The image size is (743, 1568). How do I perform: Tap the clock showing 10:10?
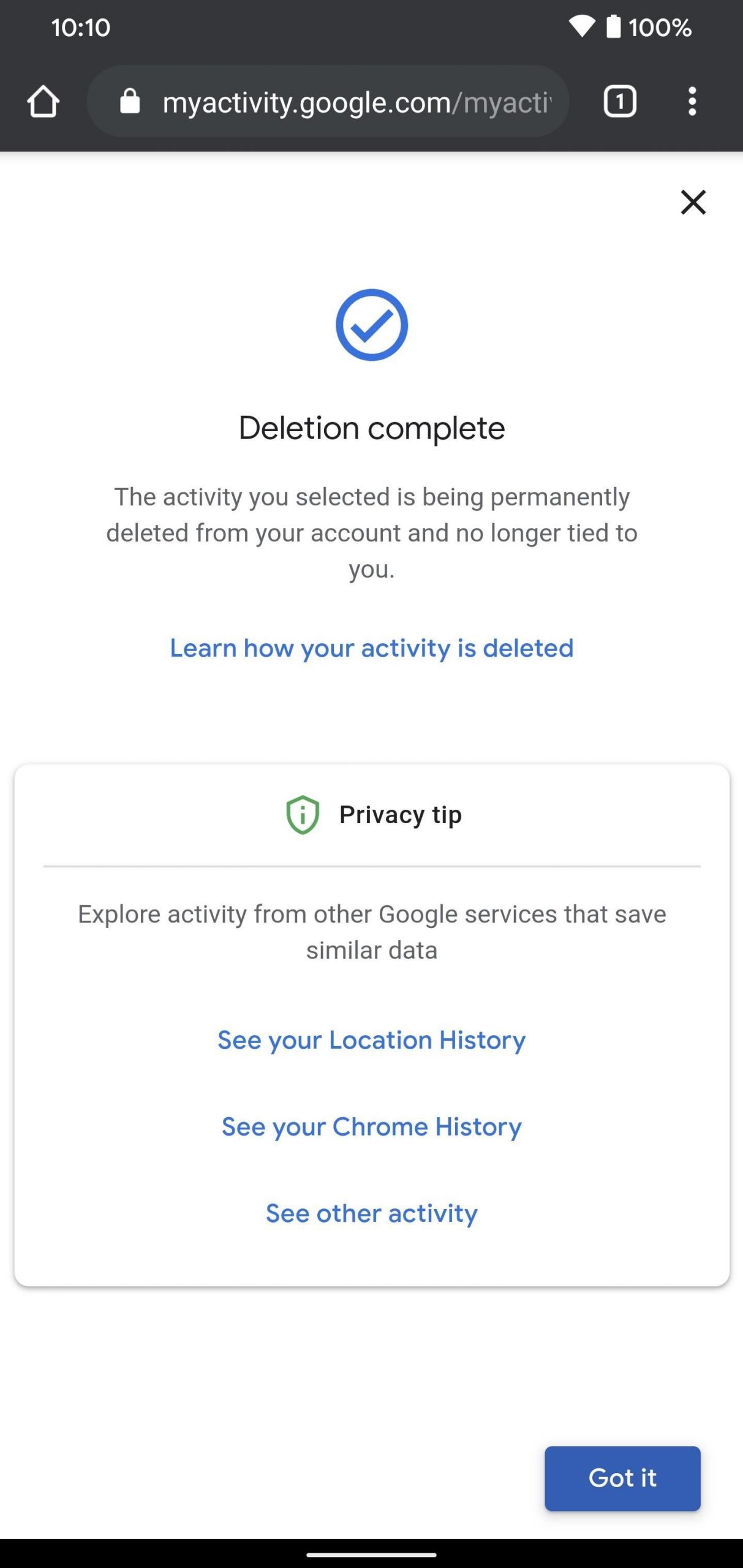pyautogui.click(x=80, y=28)
